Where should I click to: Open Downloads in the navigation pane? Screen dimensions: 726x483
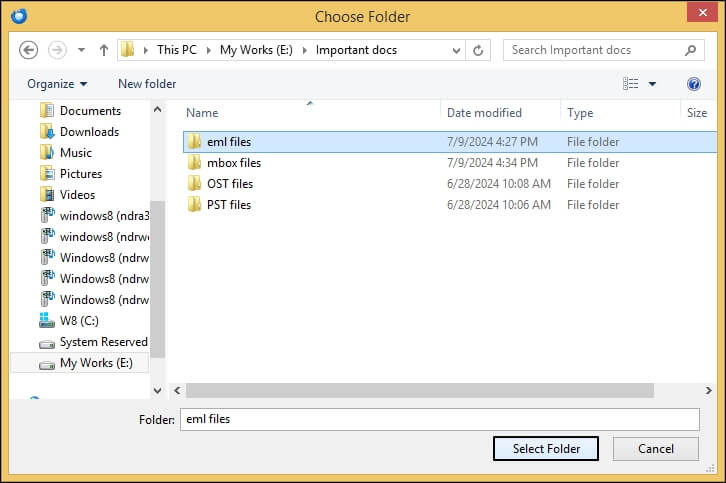coord(89,132)
